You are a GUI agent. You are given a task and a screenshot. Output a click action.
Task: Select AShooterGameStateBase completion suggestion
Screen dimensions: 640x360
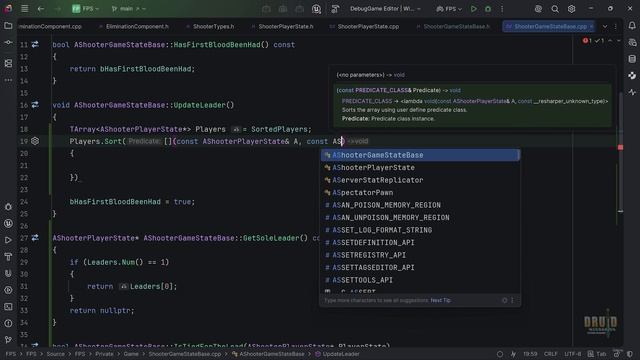[420, 155]
